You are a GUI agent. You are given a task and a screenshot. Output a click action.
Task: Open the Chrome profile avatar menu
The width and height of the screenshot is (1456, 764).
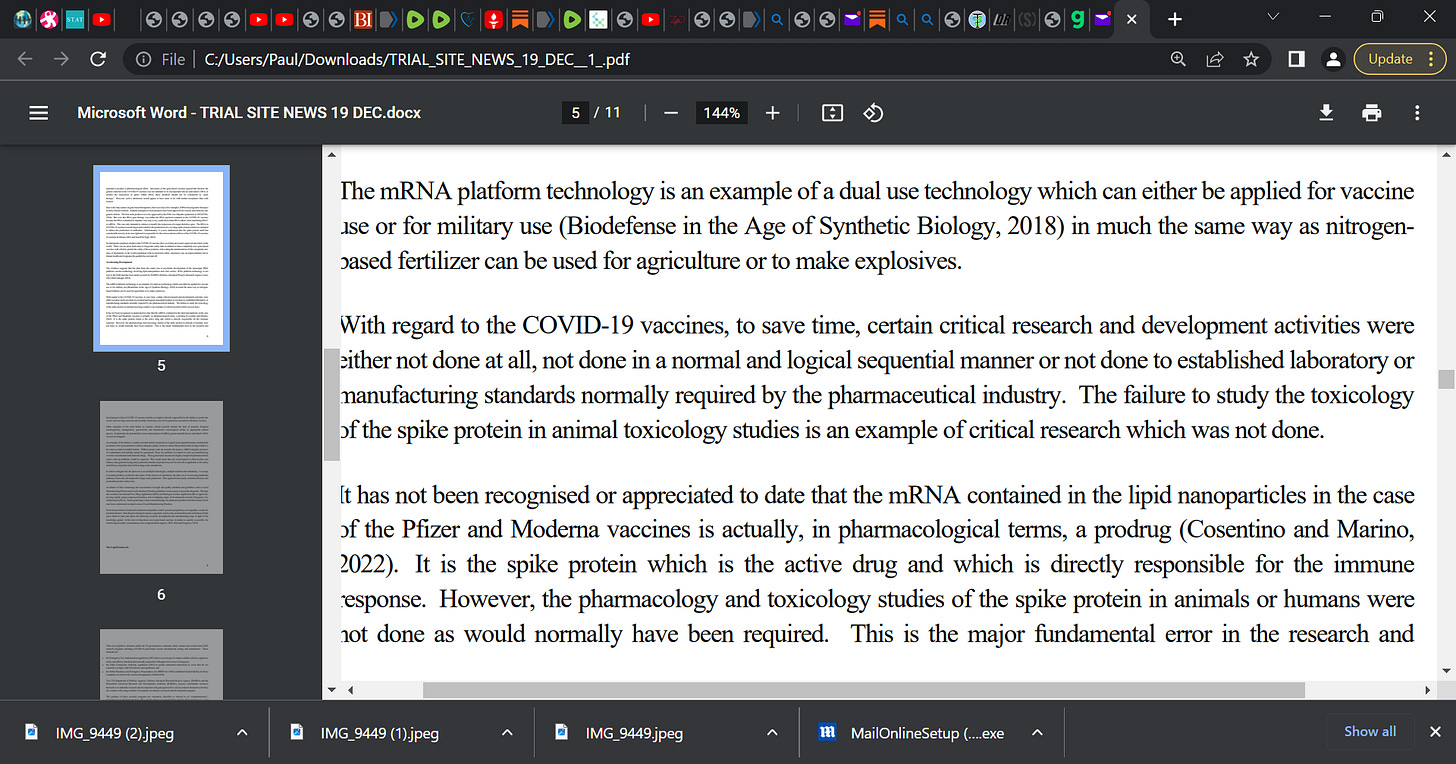(1332, 59)
